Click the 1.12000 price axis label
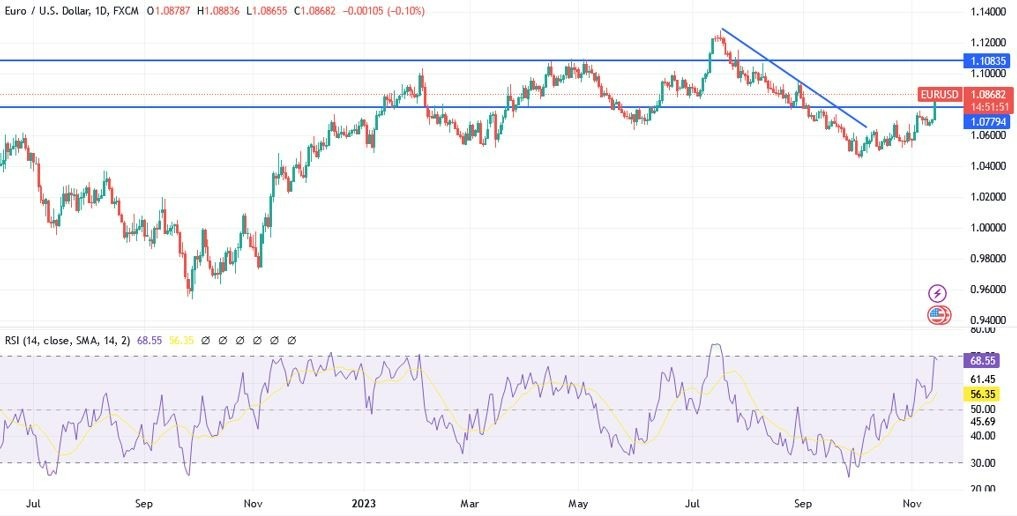This screenshot has width=1017, height=516. click(x=988, y=42)
